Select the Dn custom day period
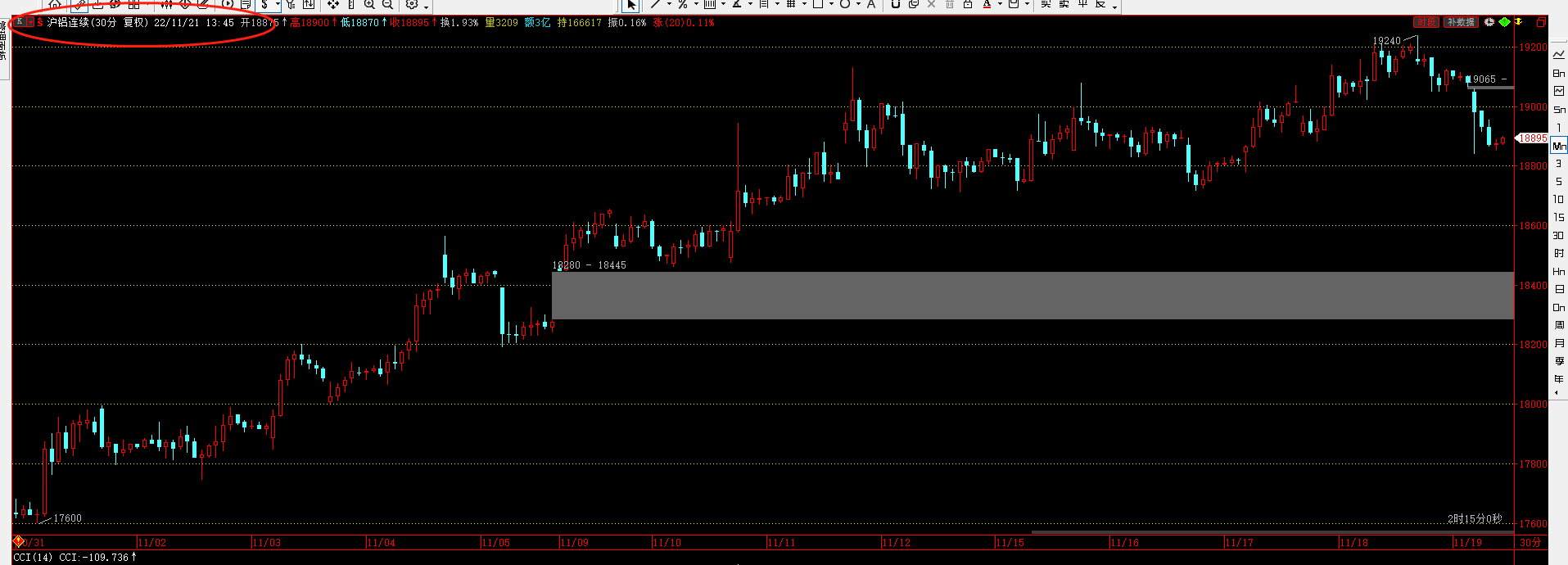Image resolution: width=1568 pixels, height=565 pixels. tap(1558, 307)
